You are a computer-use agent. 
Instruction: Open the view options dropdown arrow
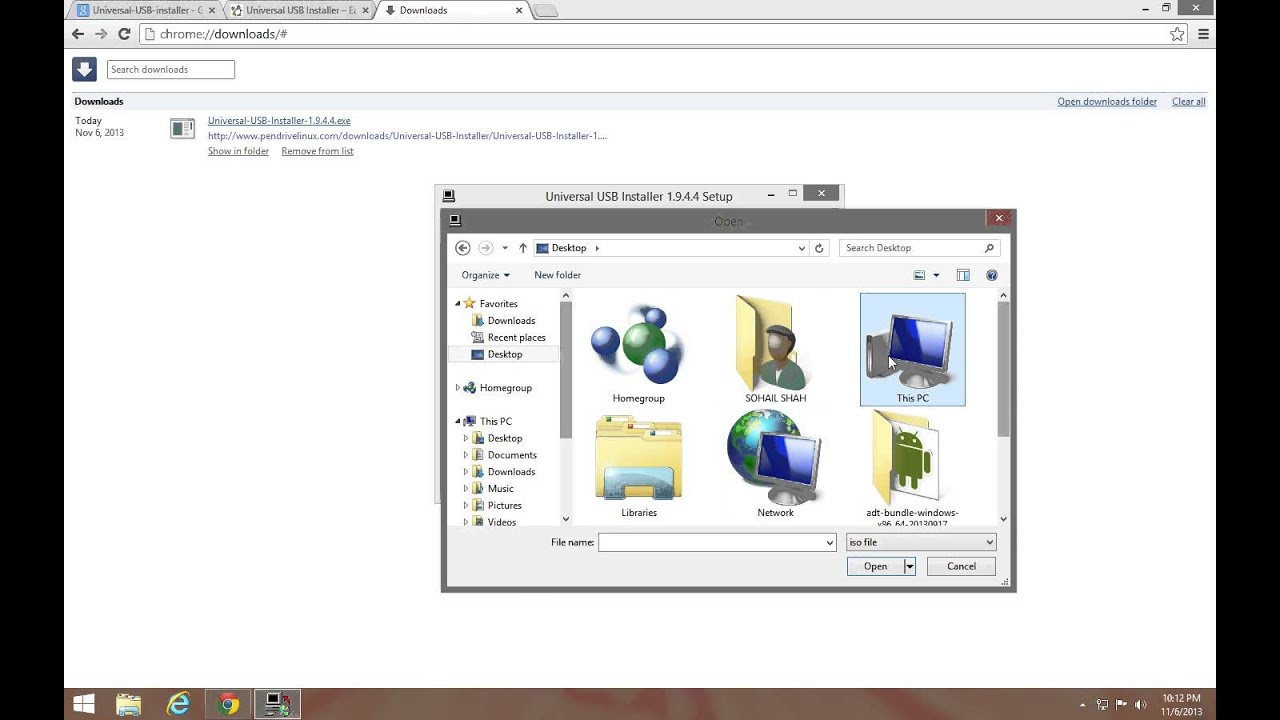tap(936, 275)
